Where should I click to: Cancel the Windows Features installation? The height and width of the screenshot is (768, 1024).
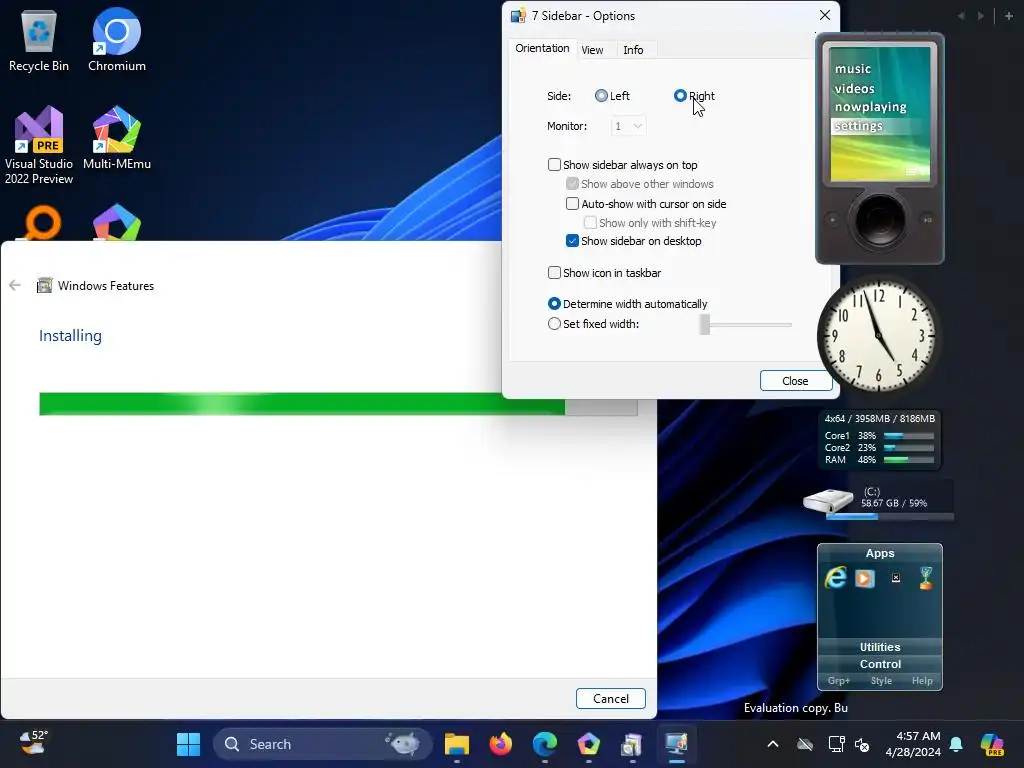point(611,699)
